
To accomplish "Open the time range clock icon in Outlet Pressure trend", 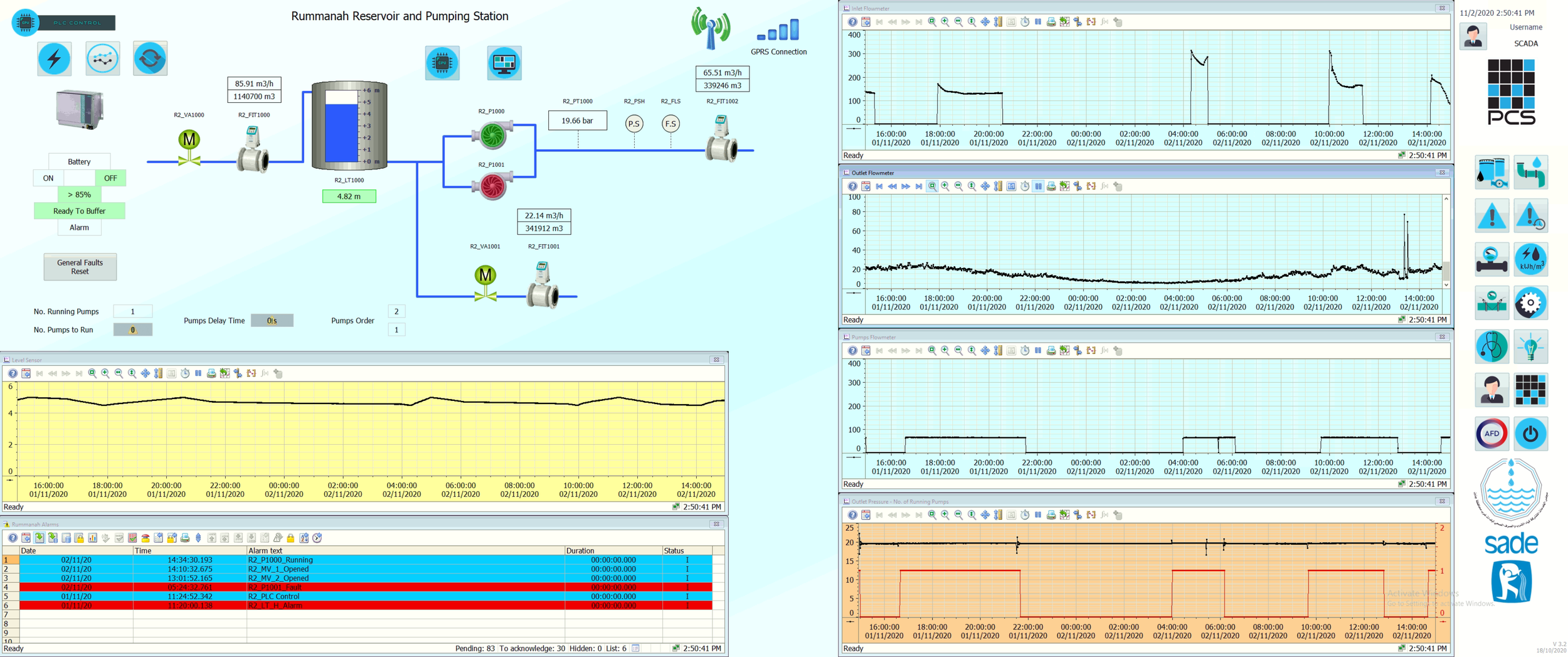I will pyautogui.click(x=1025, y=516).
